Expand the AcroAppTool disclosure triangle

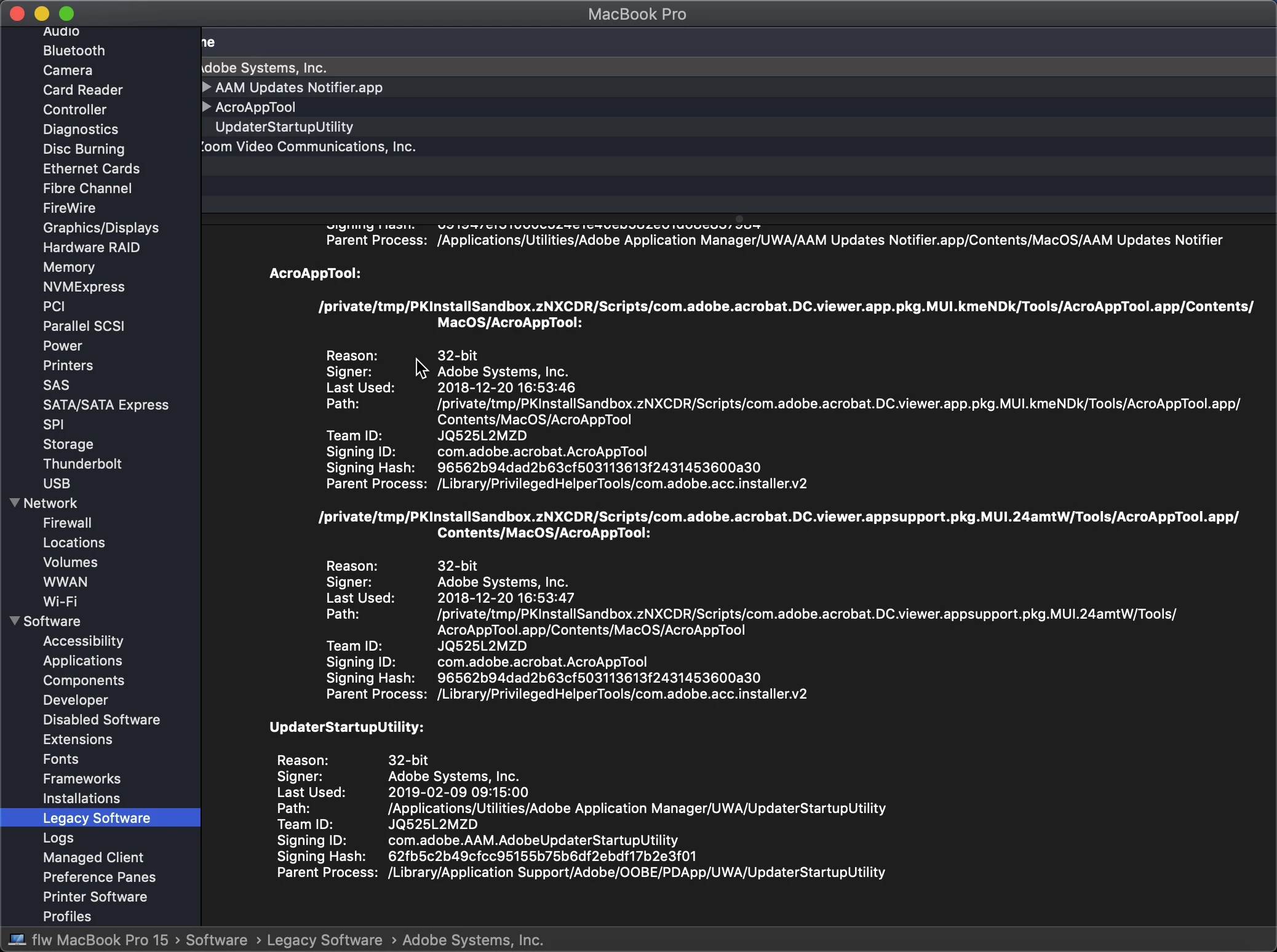pyautogui.click(x=207, y=107)
